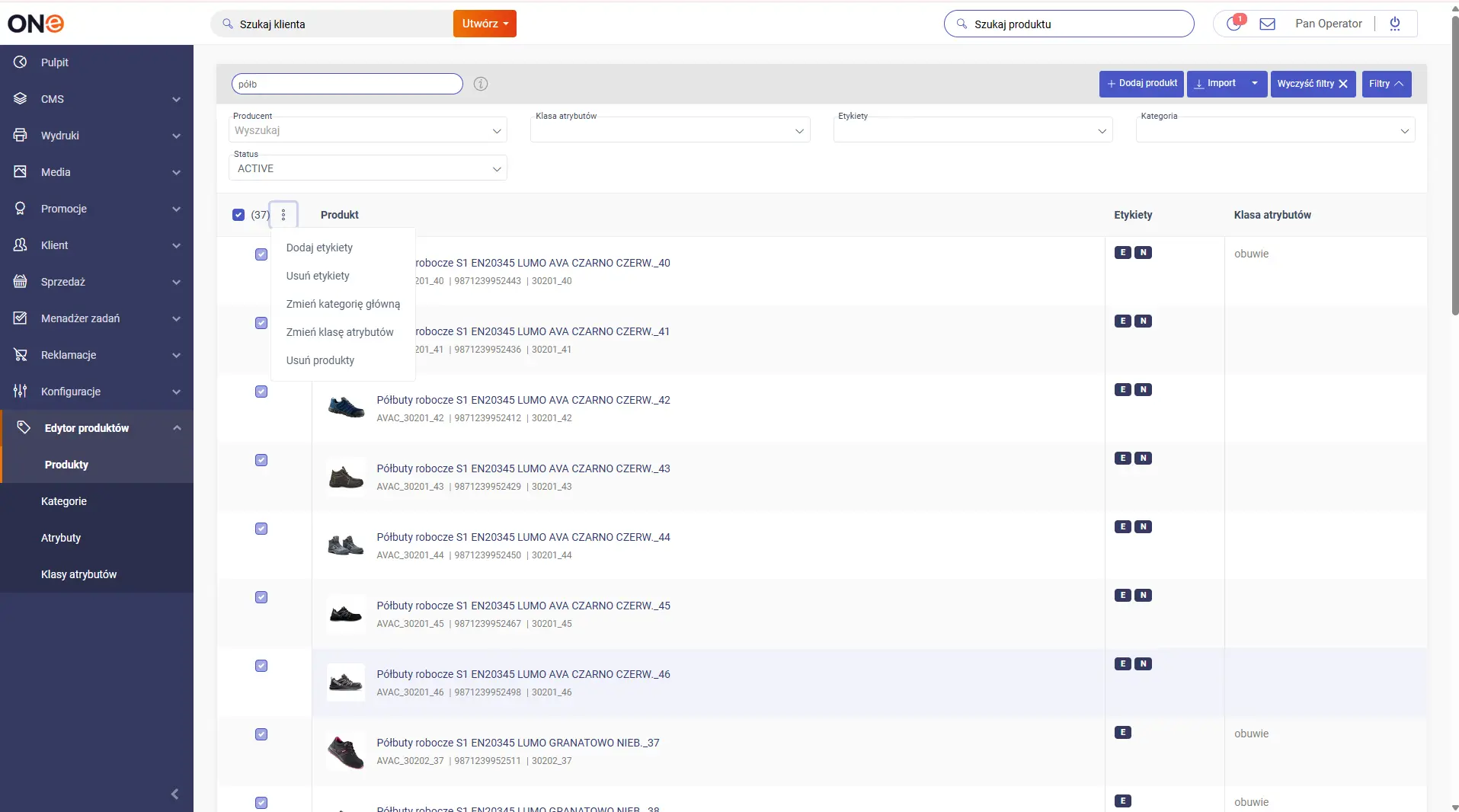
Task: Collapse sidebar using the left arrow icon
Action: (x=174, y=794)
